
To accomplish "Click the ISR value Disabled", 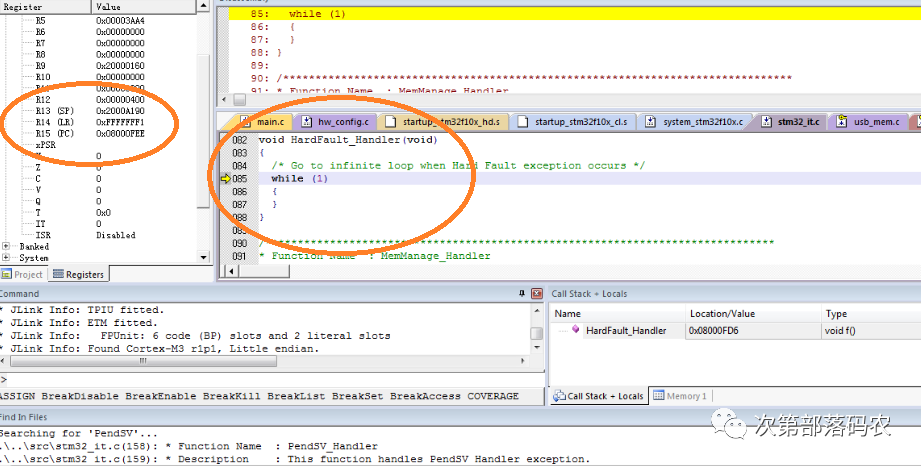I will point(116,235).
